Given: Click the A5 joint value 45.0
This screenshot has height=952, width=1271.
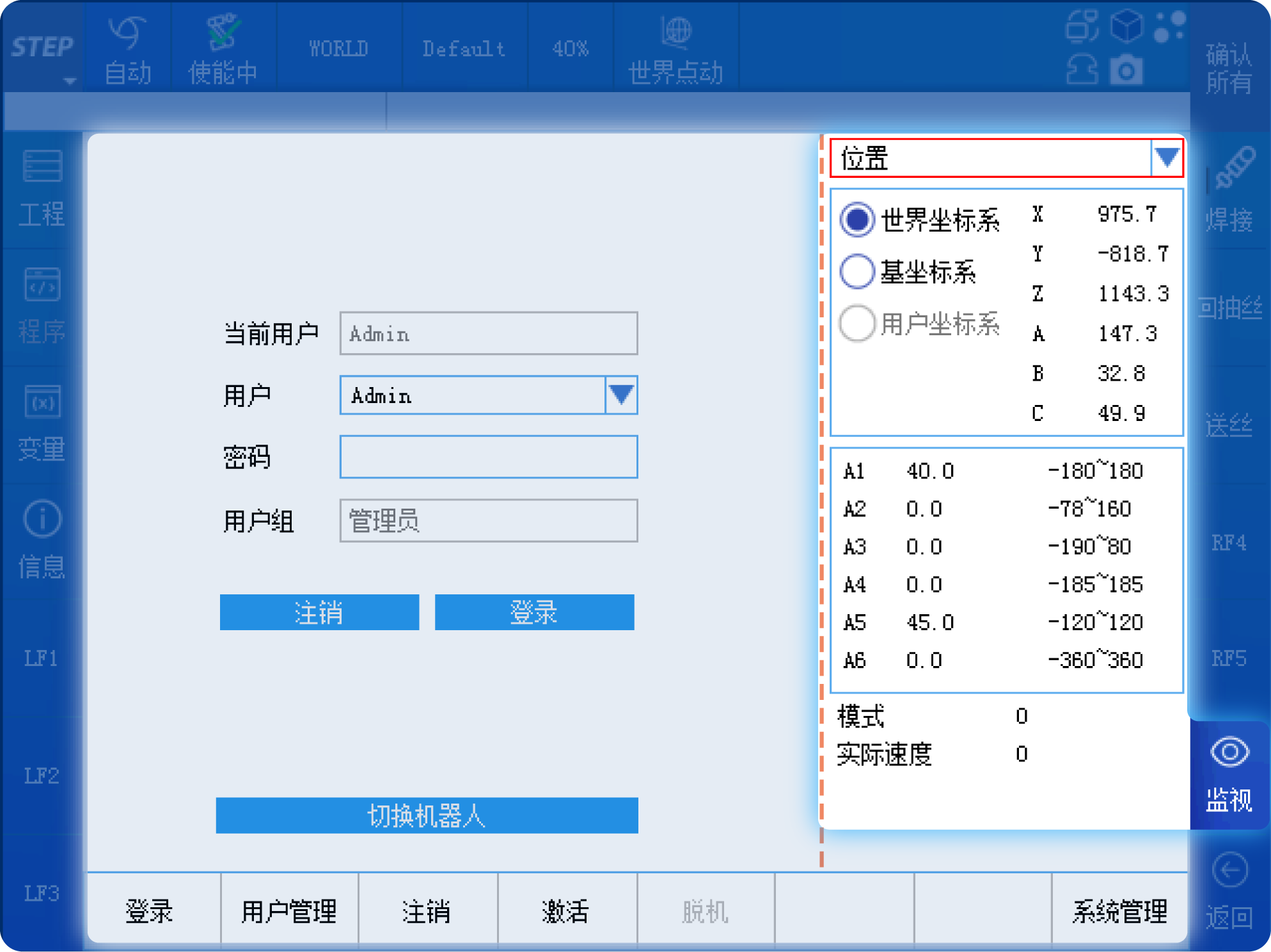Looking at the screenshot, I should [930, 623].
